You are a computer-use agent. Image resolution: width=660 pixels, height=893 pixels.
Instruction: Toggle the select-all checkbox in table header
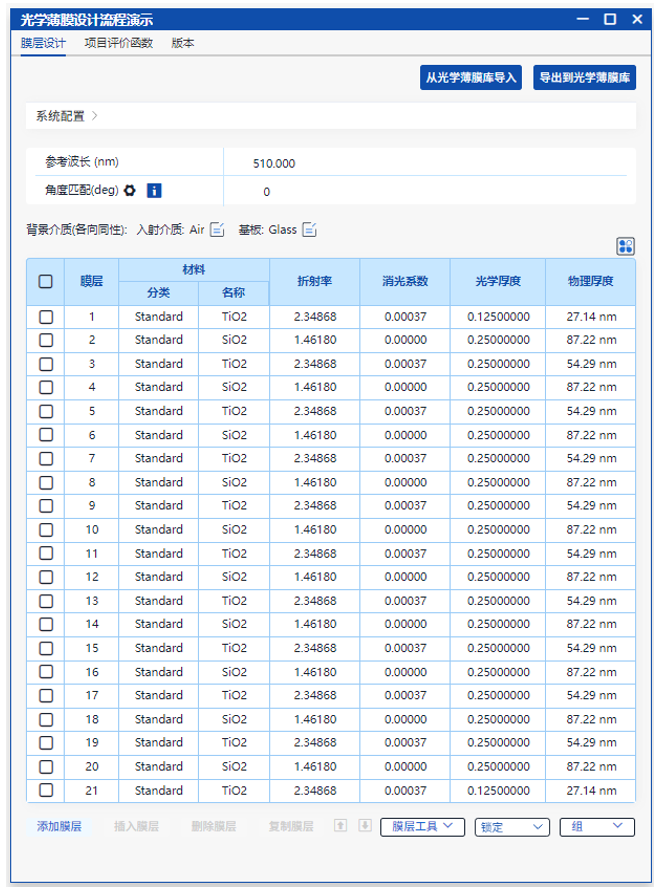pos(46,282)
